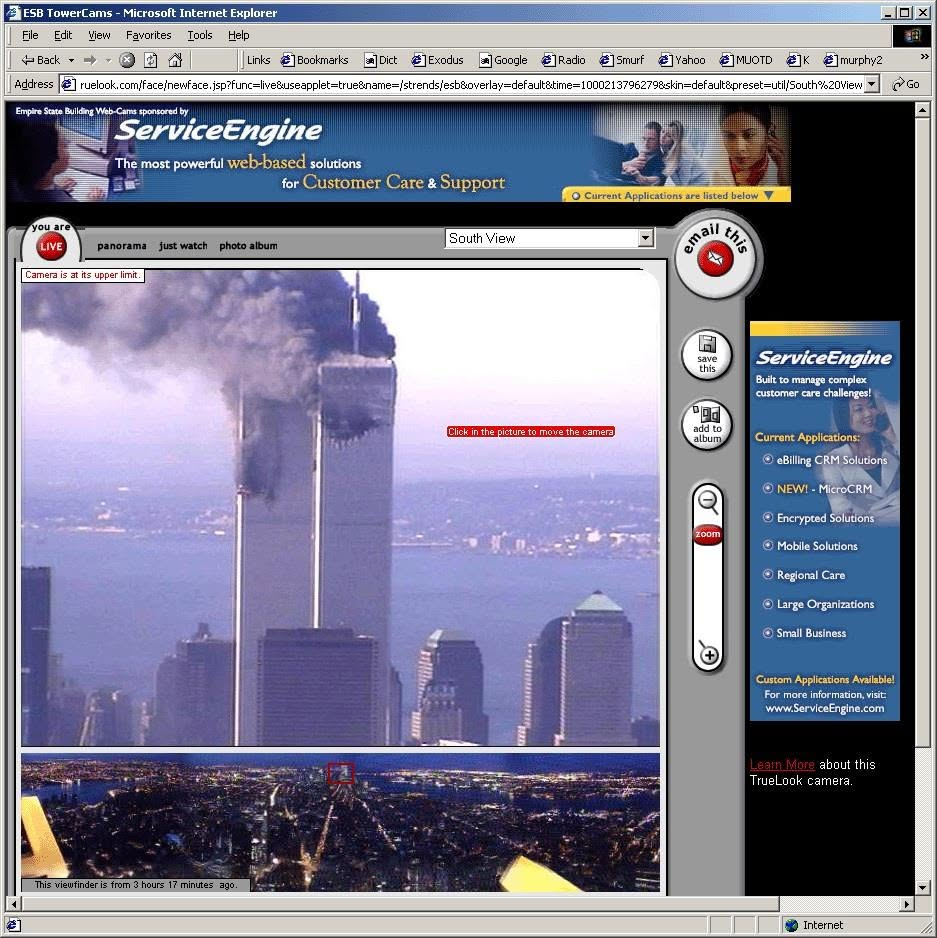Follow the Learn More link
Image resolution: width=937 pixels, height=938 pixels.
click(782, 765)
